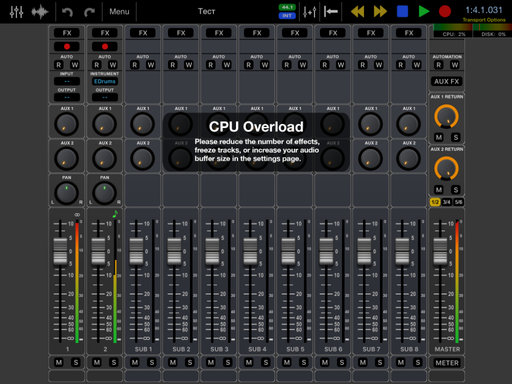
Task: Click the pan knob of track 2
Action: [104, 193]
